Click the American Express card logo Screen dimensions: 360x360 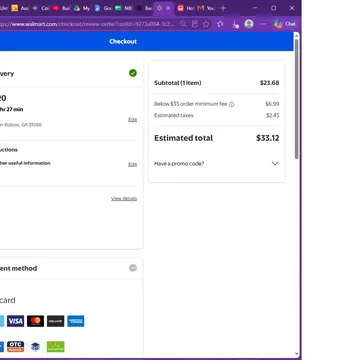pos(76,321)
